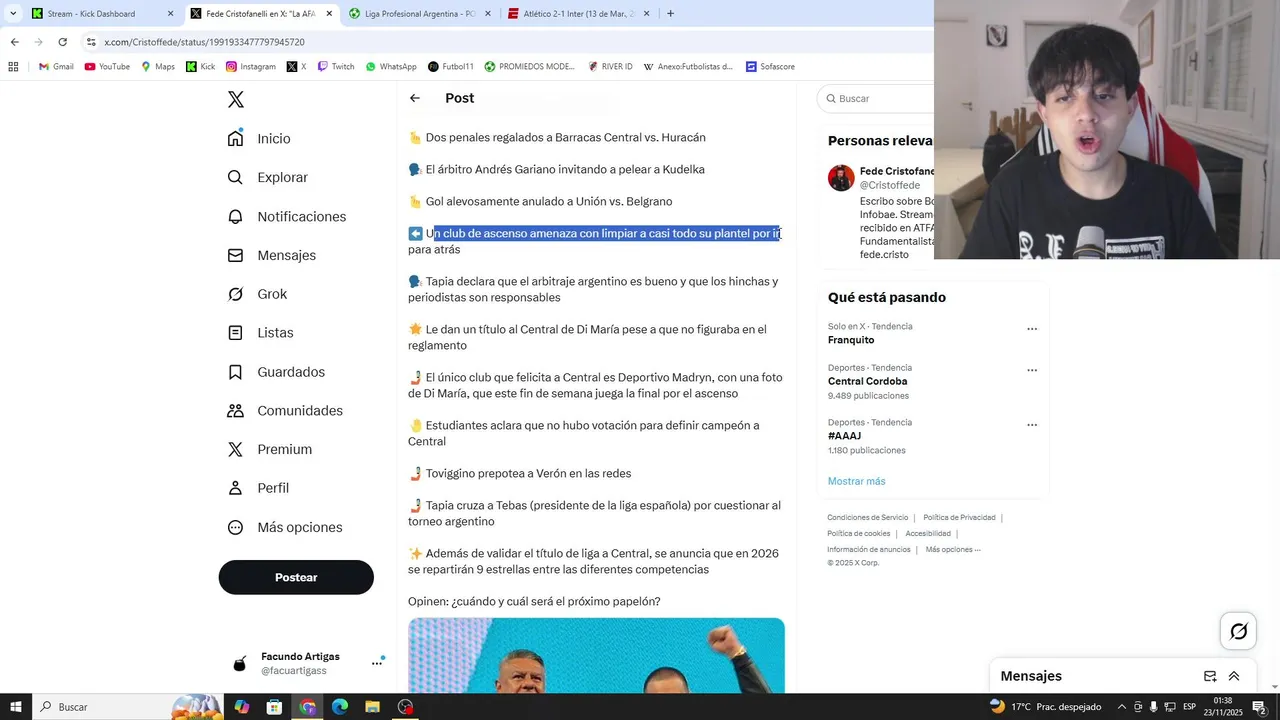
Task: Open the Kick bookmark
Action: [200, 67]
